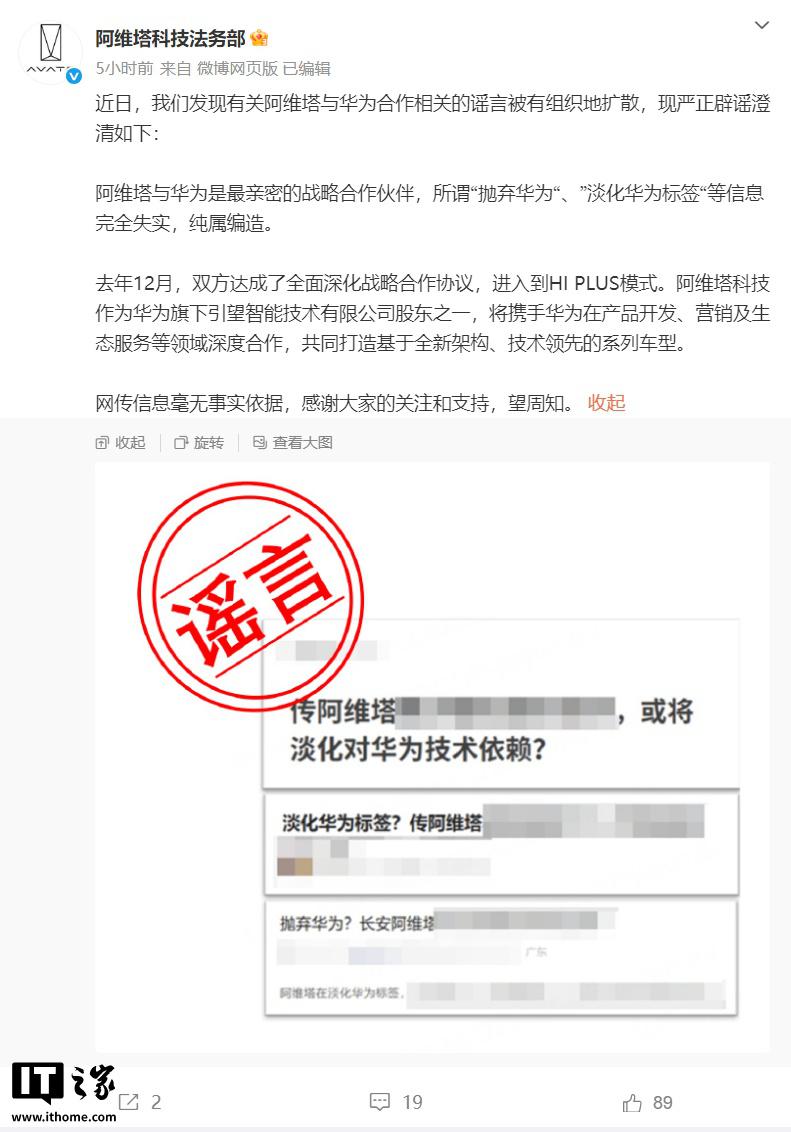Click the IT之家 watermark logo
This screenshot has height=1132, width=791.
tap(64, 1092)
